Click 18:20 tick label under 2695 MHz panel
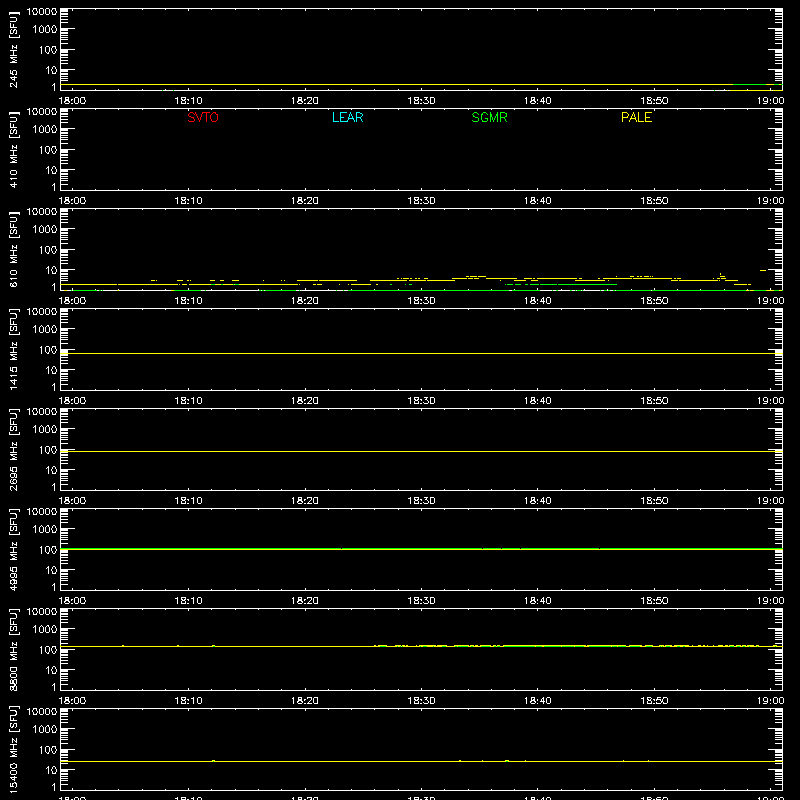Viewport: 800px width, 800px height. 305,501
